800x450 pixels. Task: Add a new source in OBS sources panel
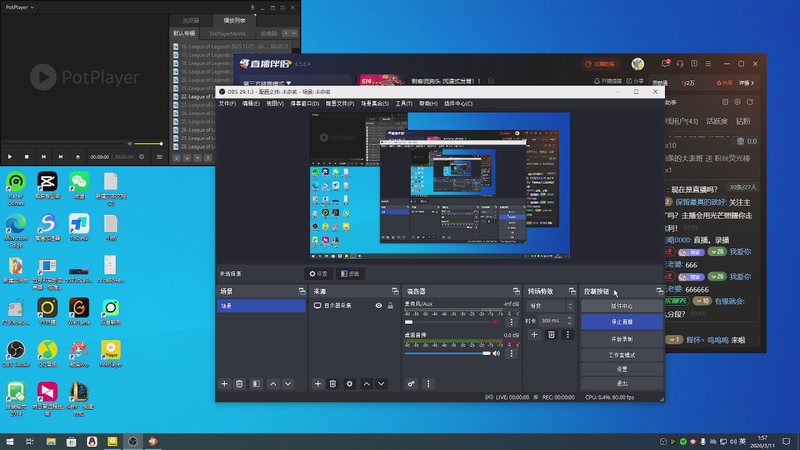[318, 384]
